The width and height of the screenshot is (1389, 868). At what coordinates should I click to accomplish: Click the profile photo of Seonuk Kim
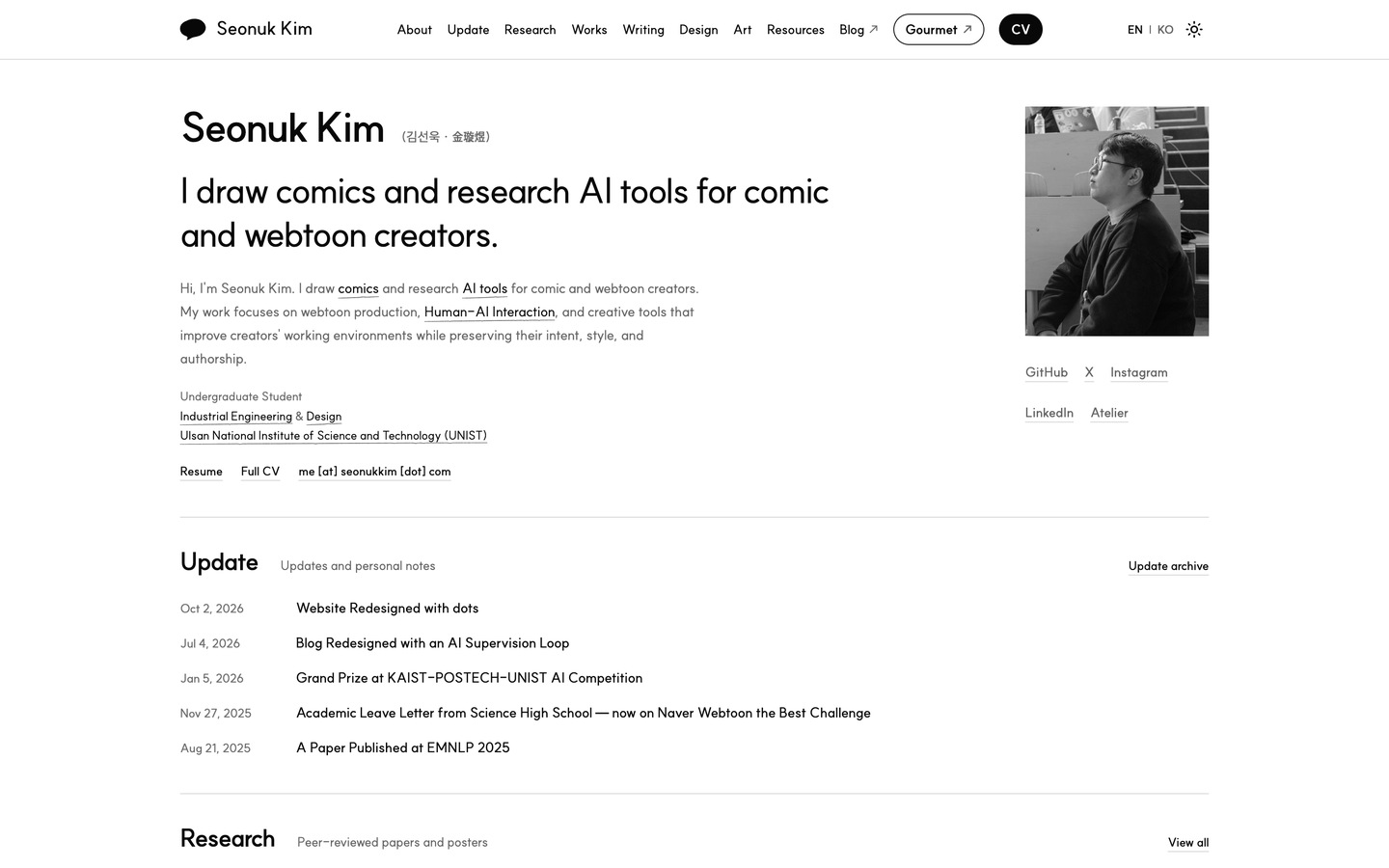(x=1117, y=221)
